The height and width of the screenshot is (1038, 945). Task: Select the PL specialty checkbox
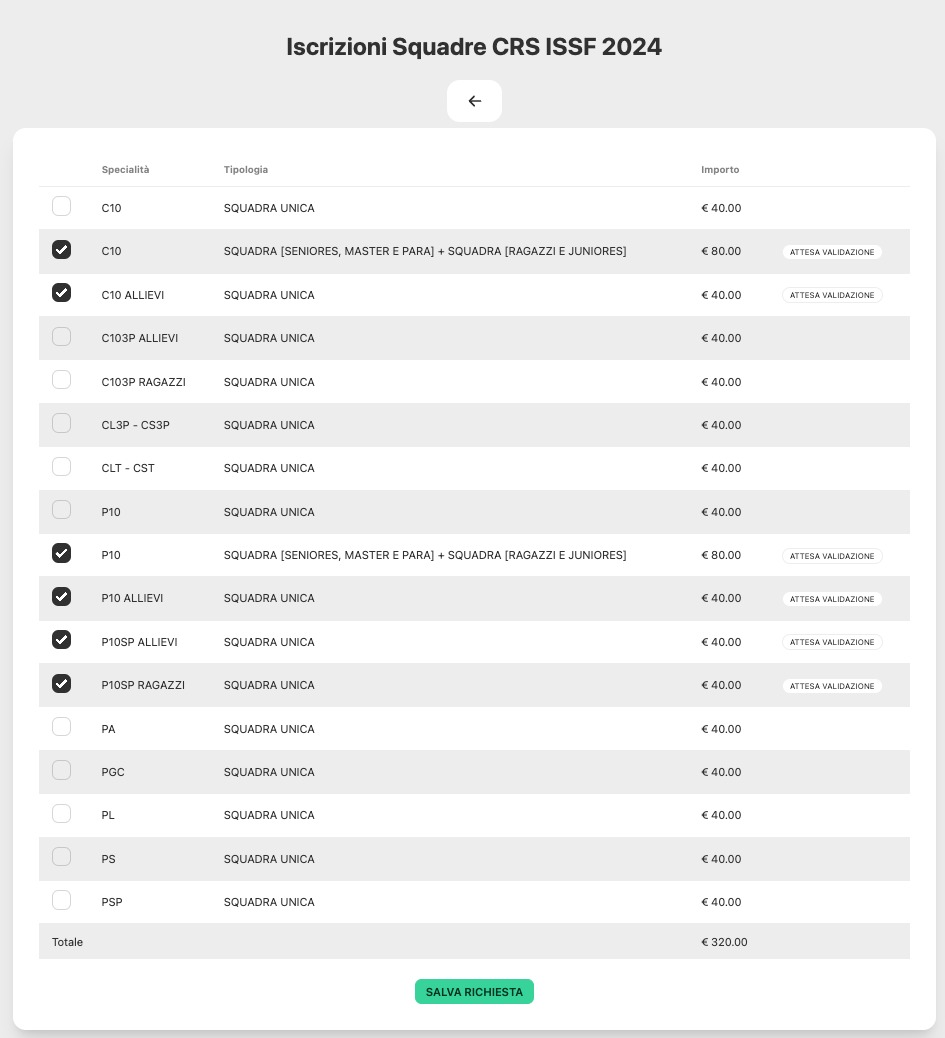click(62, 814)
